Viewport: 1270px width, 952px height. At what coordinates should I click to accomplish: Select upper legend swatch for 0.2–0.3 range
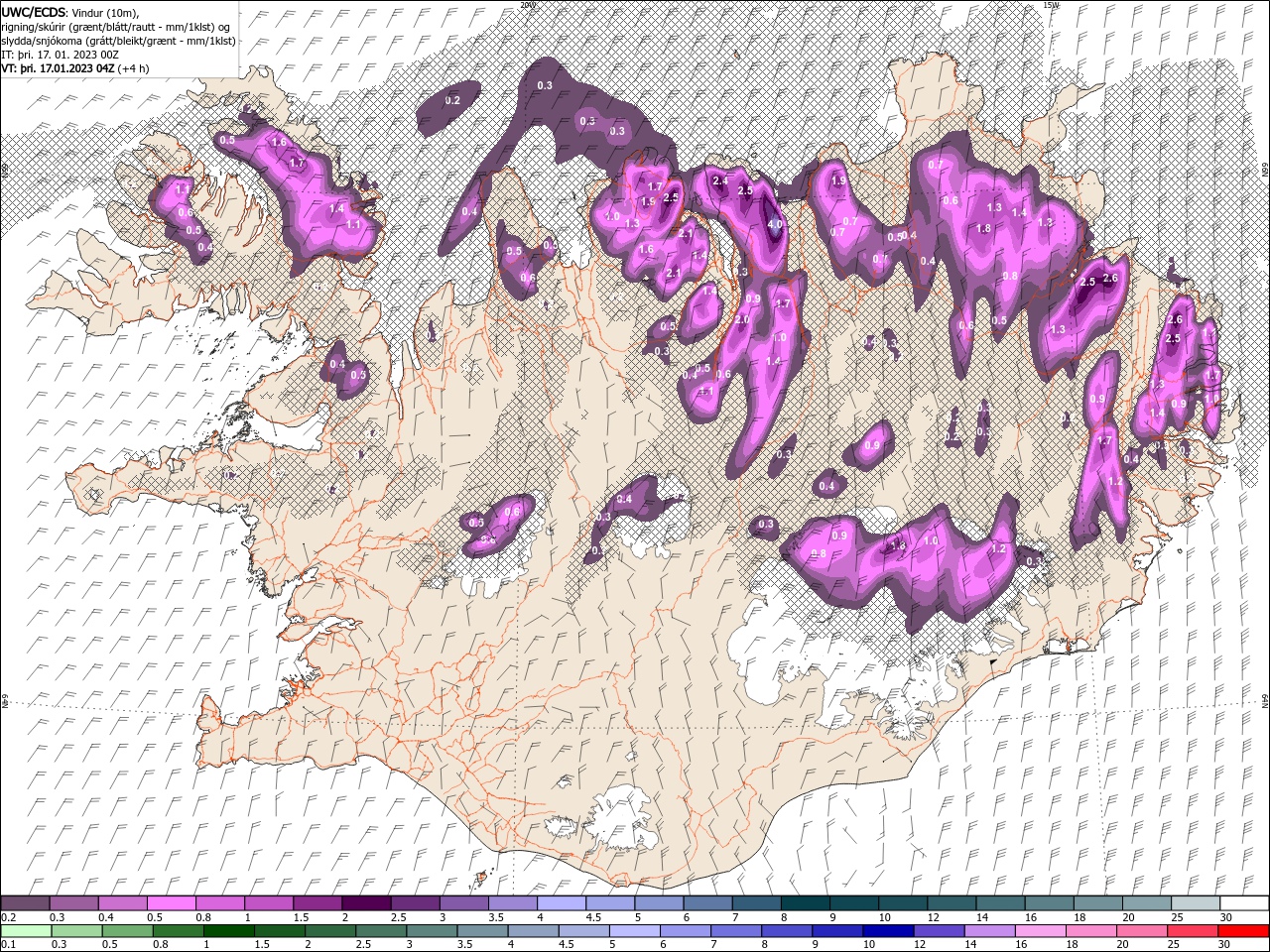point(25,902)
